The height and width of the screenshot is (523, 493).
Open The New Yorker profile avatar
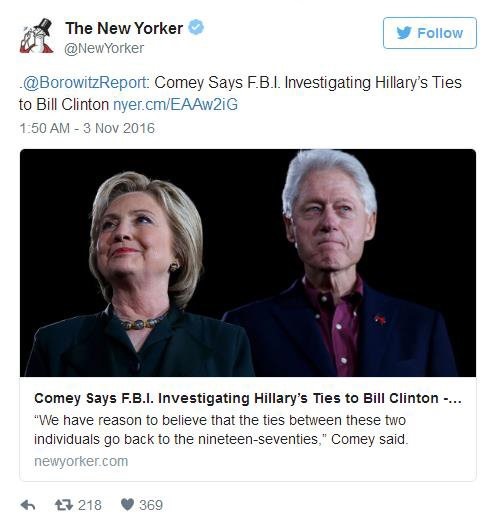click(x=36, y=36)
